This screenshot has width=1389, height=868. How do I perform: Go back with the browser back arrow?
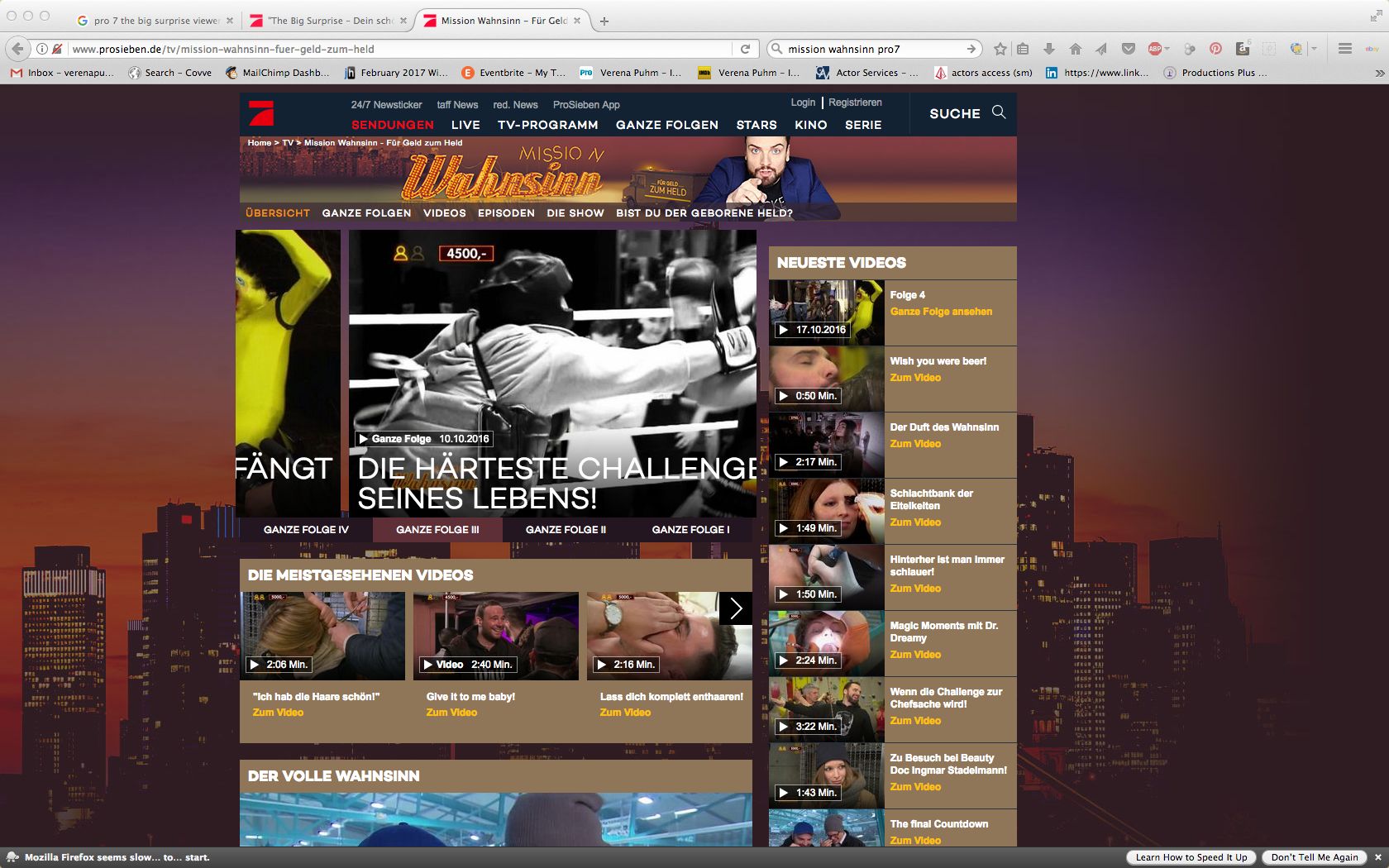click(x=18, y=49)
